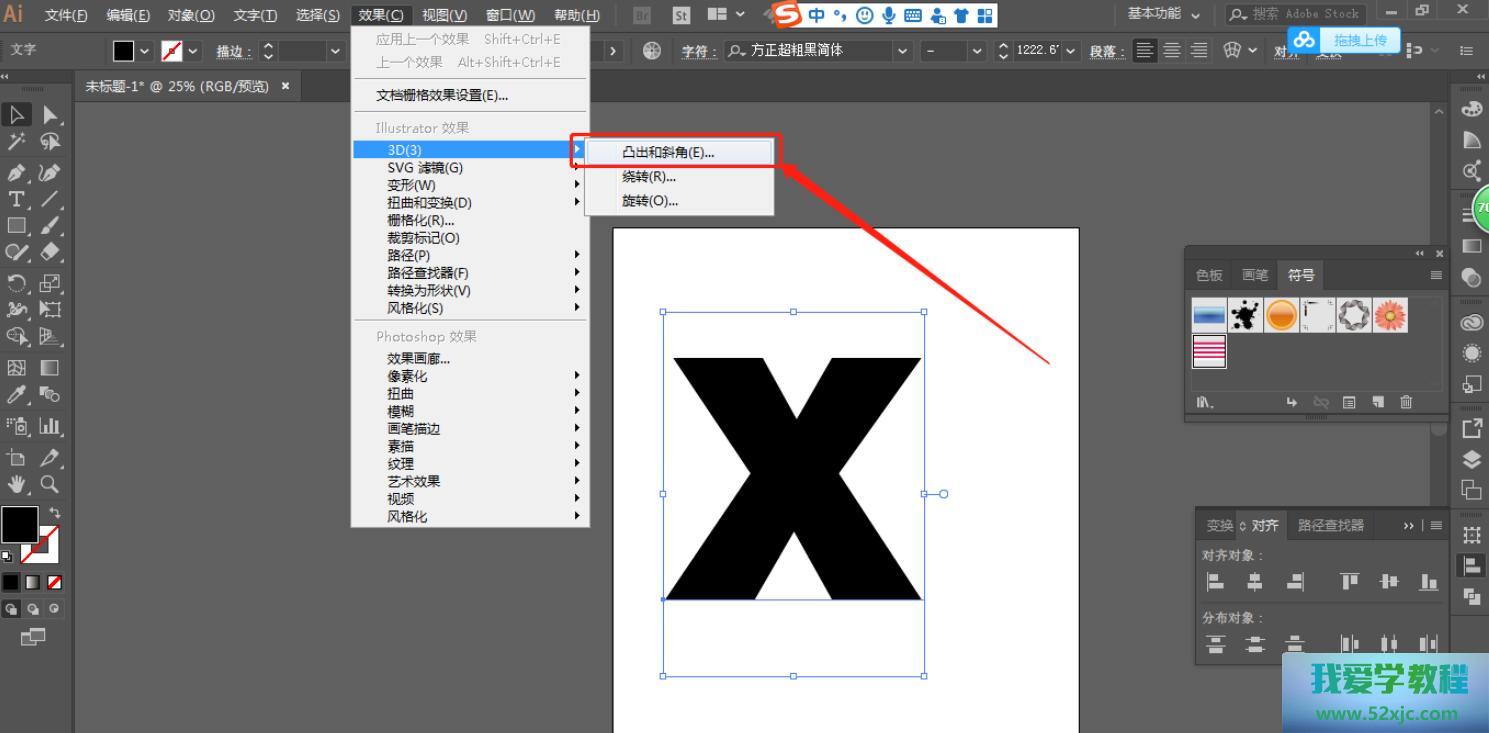The width and height of the screenshot is (1489, 733).
Task: Open Layers panel from right dock
Action: tap(1471, 459)
